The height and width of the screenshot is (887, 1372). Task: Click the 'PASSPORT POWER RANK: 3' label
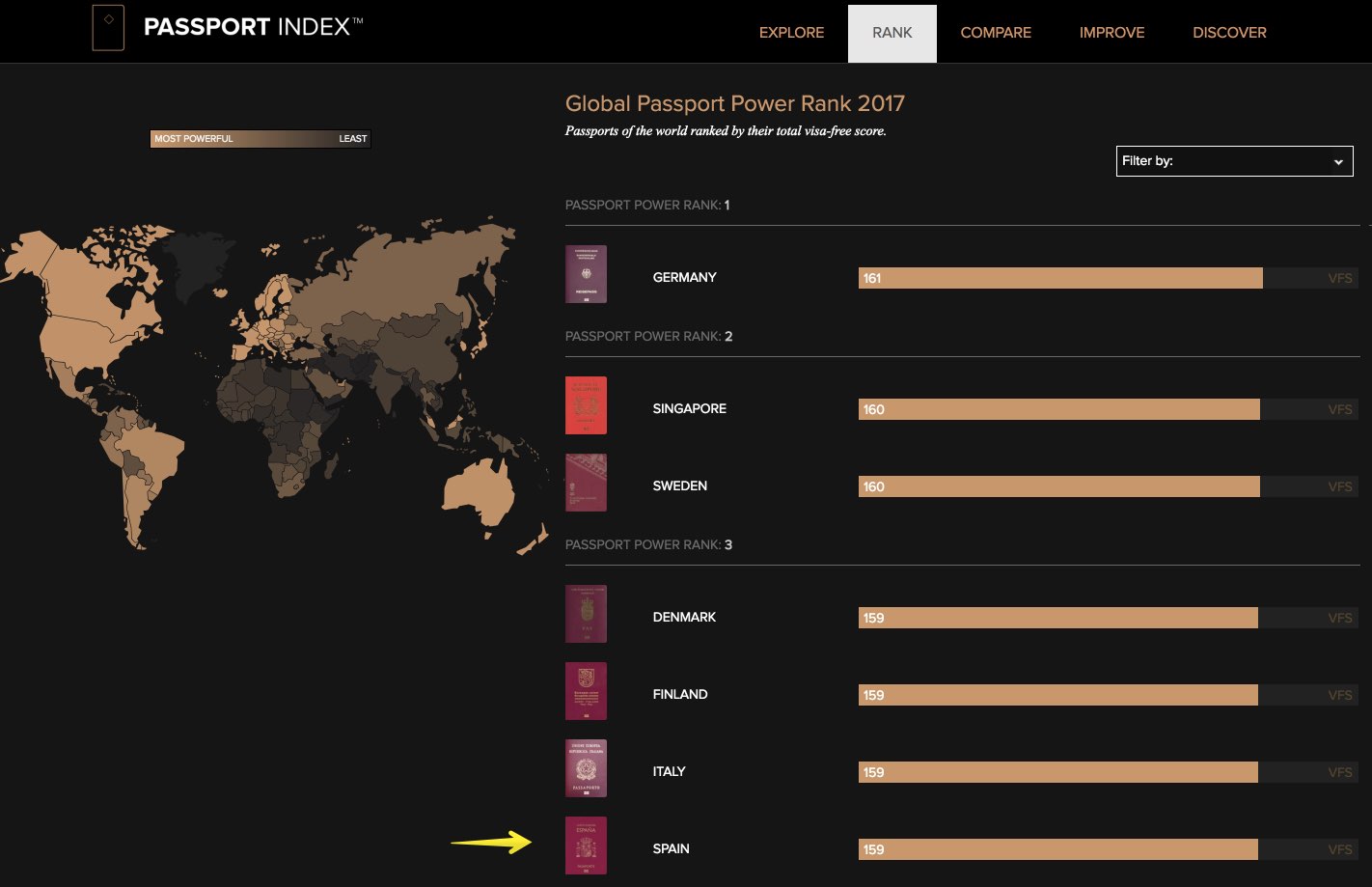(649, 544)
